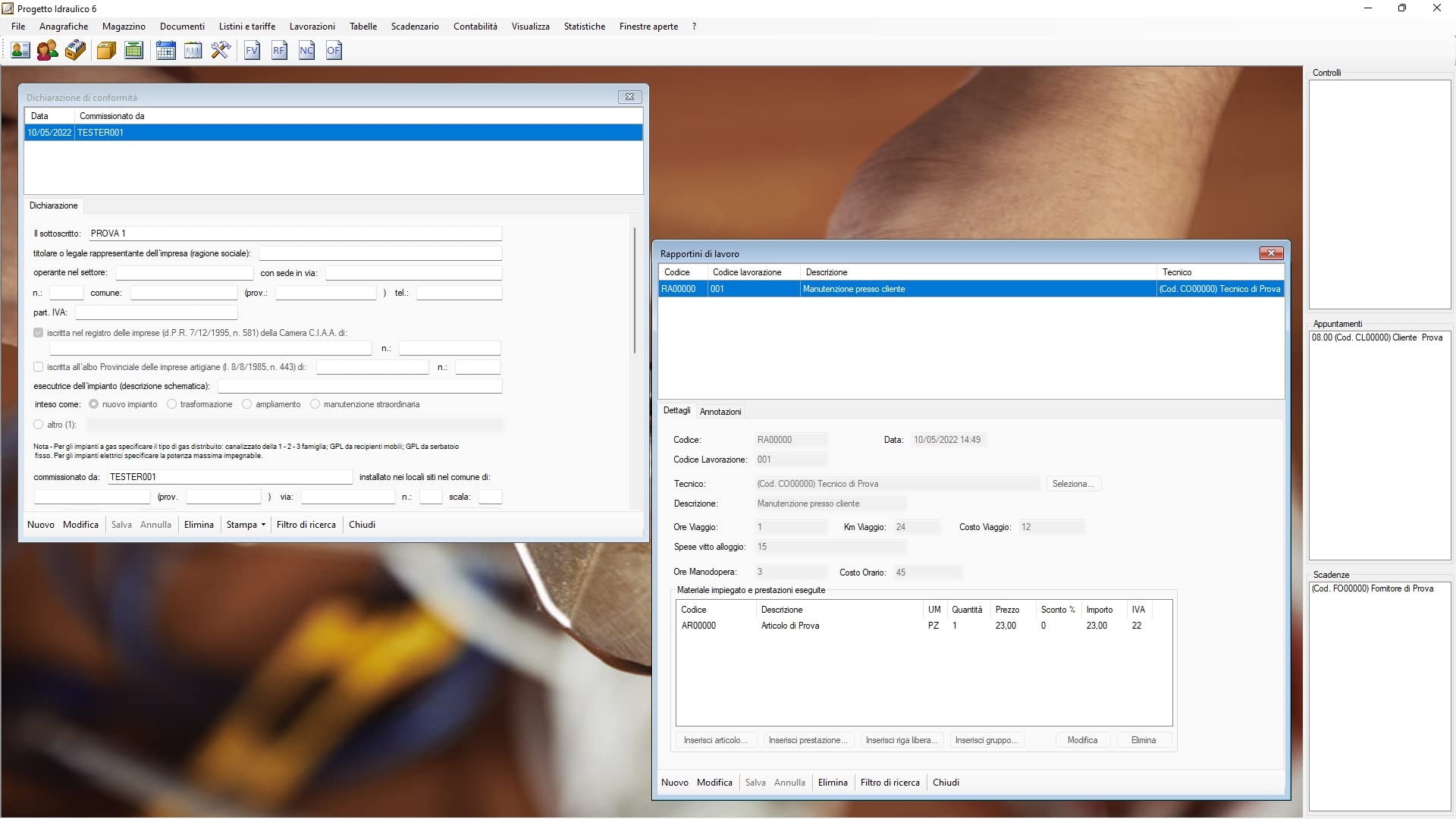Click Modifica in Rapportini bottom toolbar

(x=714, y=783)
